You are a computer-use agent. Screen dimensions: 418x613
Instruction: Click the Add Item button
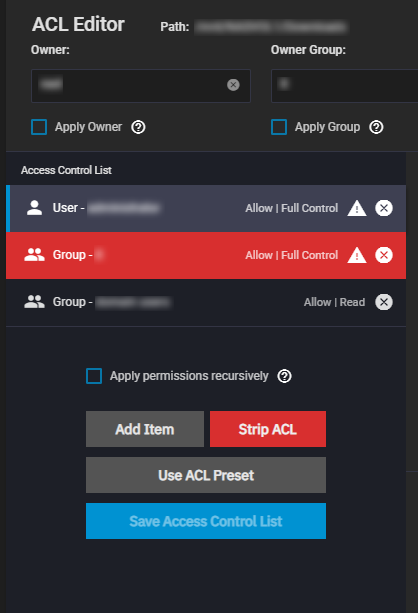pyautogui.click(x=145, y=429)
